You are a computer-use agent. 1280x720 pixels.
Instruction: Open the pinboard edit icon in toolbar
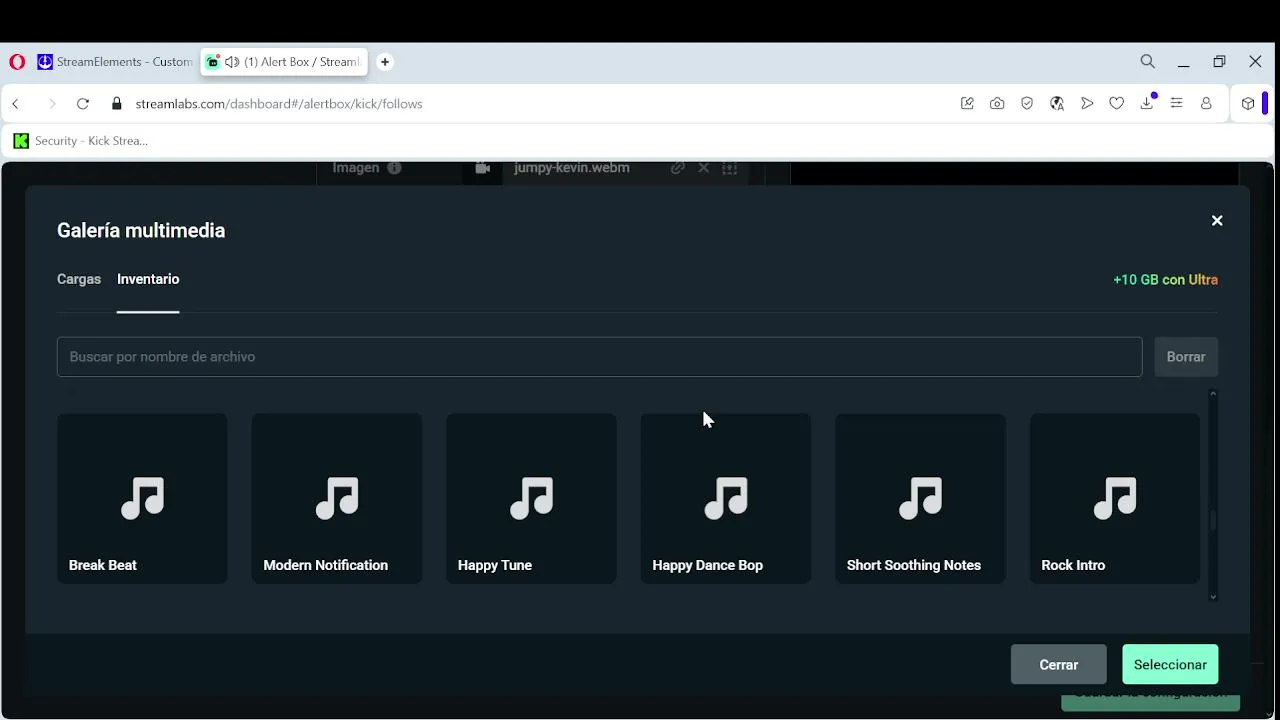coord(967,104)
